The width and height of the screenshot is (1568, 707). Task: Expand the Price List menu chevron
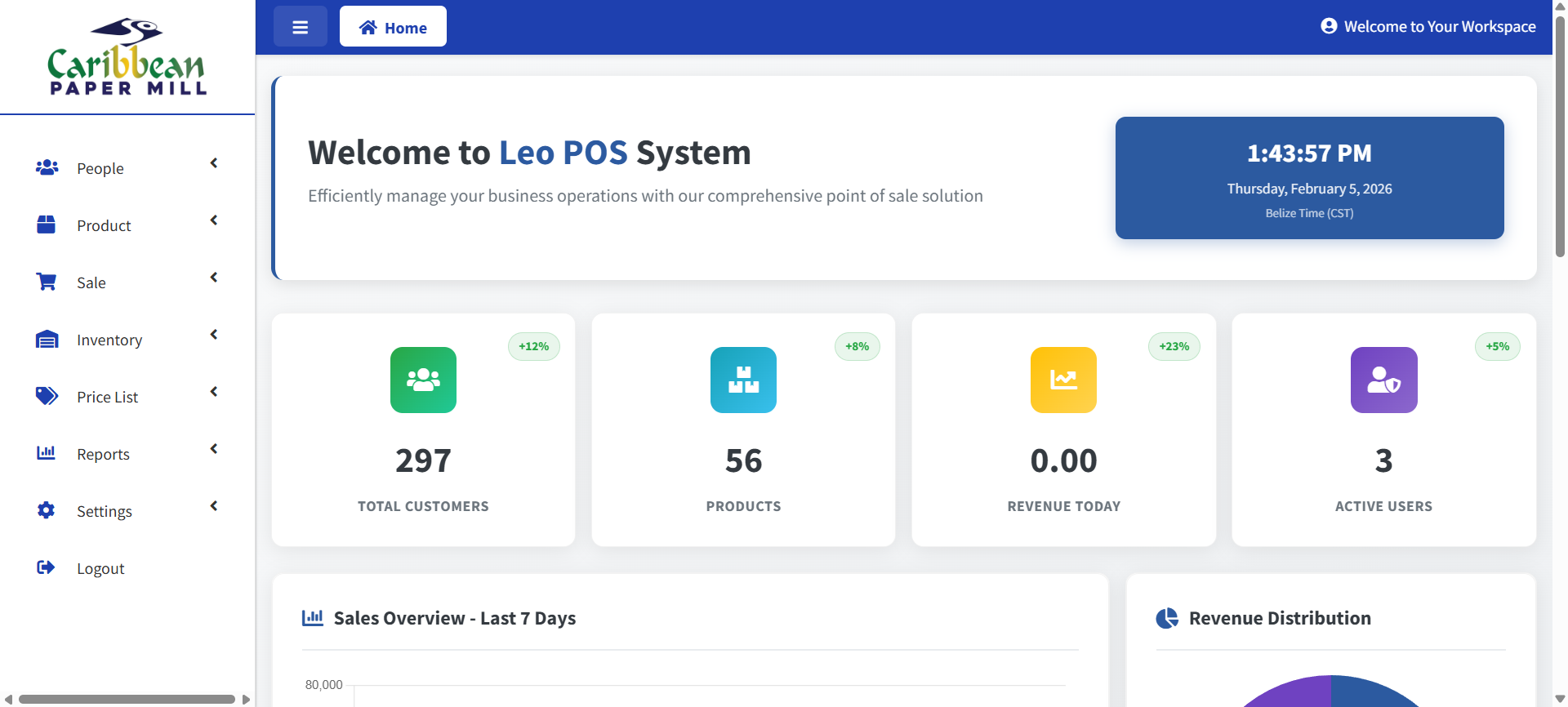214,392
